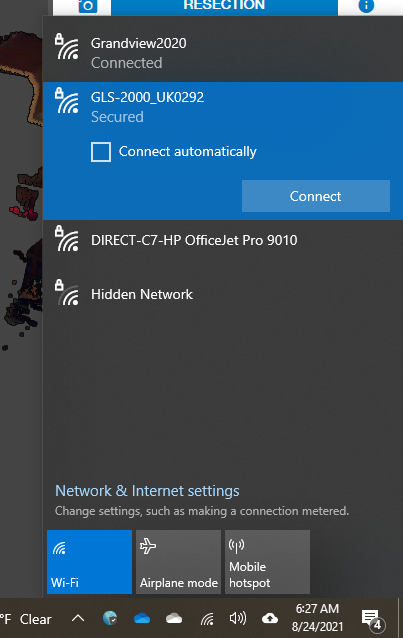Click the globe shield tray icon

[110, 618]
